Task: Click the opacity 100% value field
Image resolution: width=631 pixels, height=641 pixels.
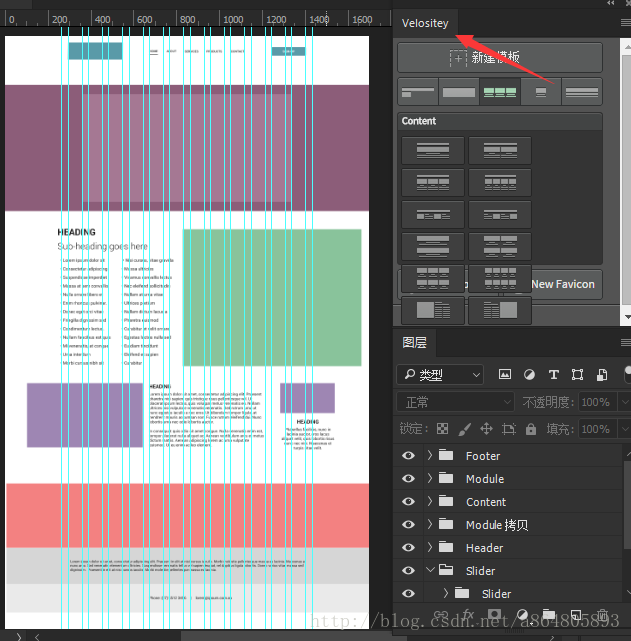Action: point(597,402)
